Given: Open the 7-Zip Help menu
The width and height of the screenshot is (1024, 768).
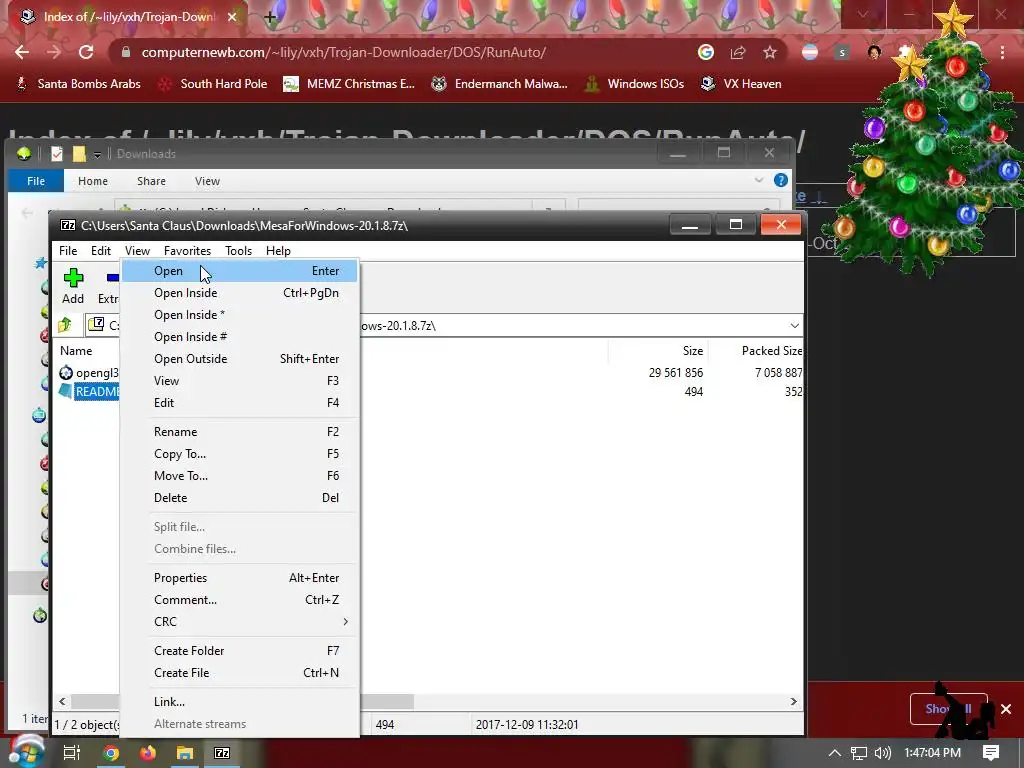Looking at the screenshot, I should (278, 251).
